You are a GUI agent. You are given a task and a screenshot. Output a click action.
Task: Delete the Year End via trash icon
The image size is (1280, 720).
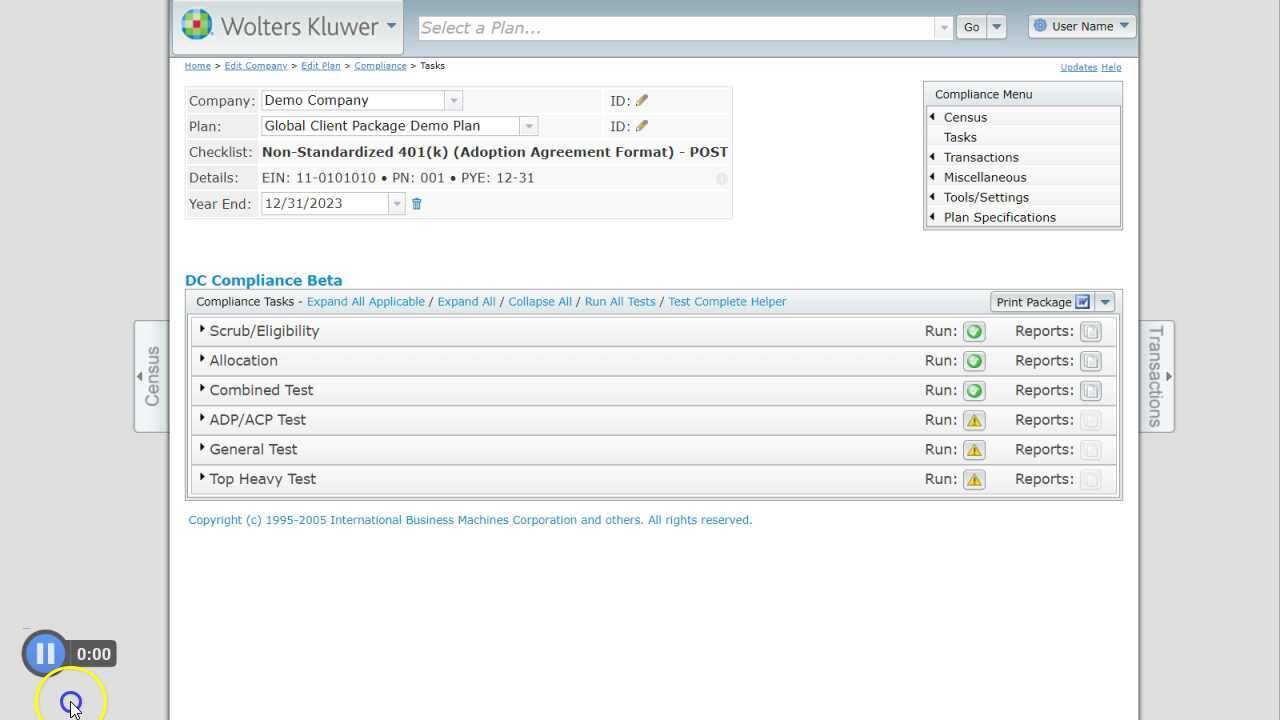[417, 204]
